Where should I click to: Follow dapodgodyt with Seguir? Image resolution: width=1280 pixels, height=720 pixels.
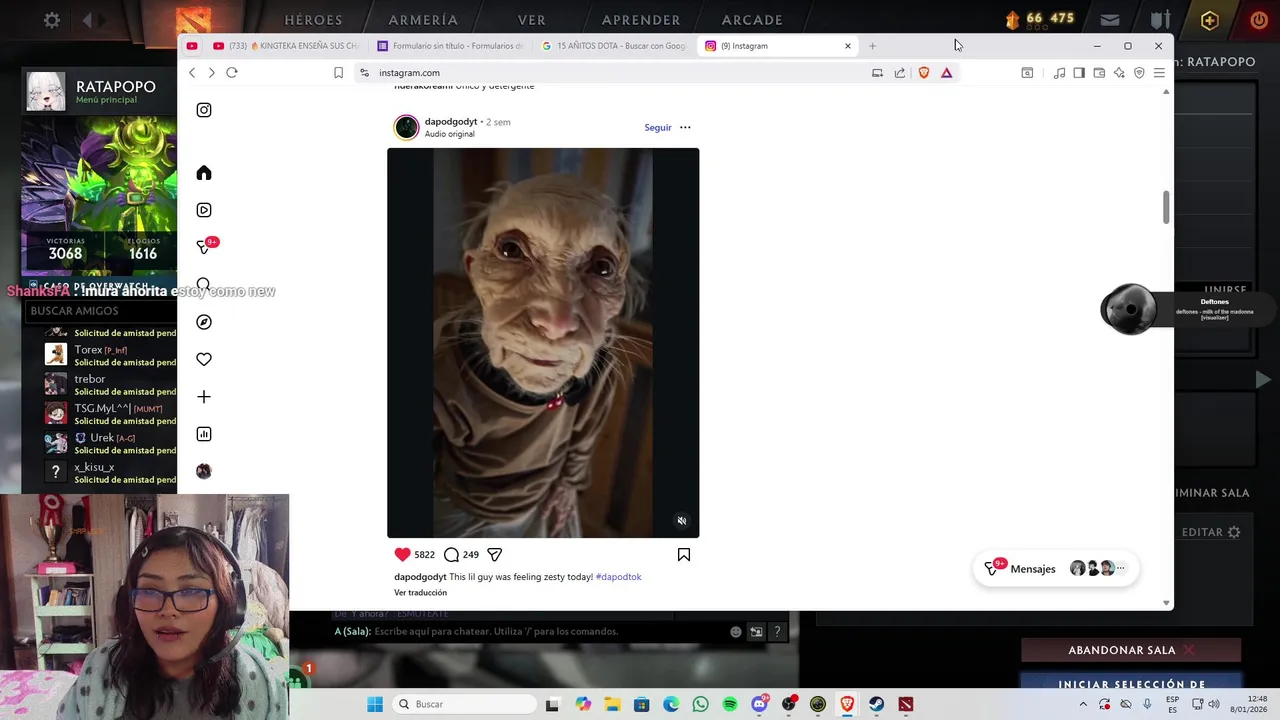tap(658, 127)
